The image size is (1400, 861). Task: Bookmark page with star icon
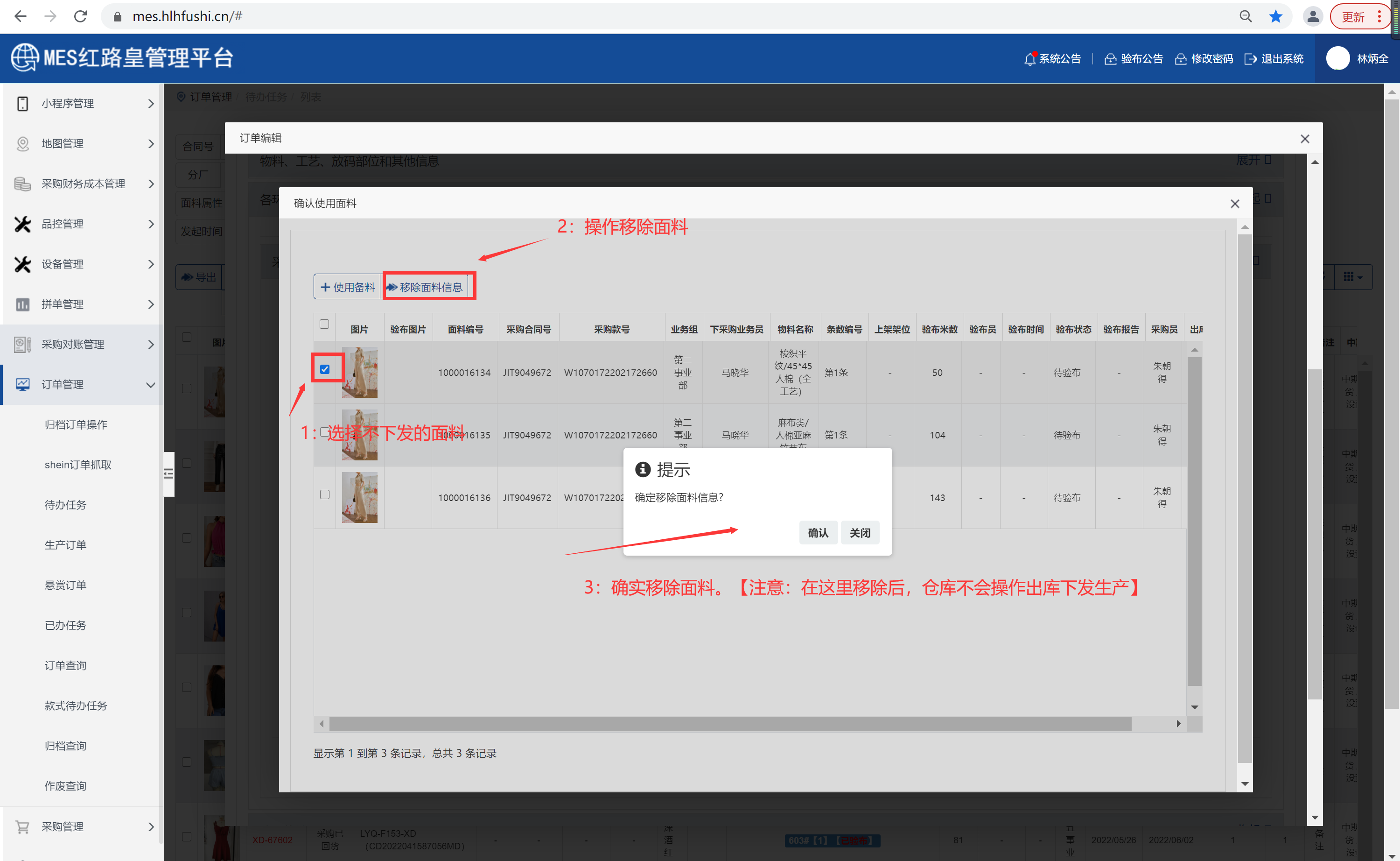point(1275,16)
